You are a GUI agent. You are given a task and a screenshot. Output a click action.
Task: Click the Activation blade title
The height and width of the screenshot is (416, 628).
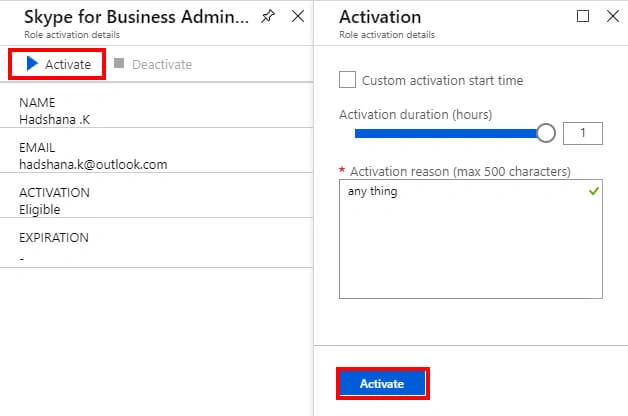[380, 17]
